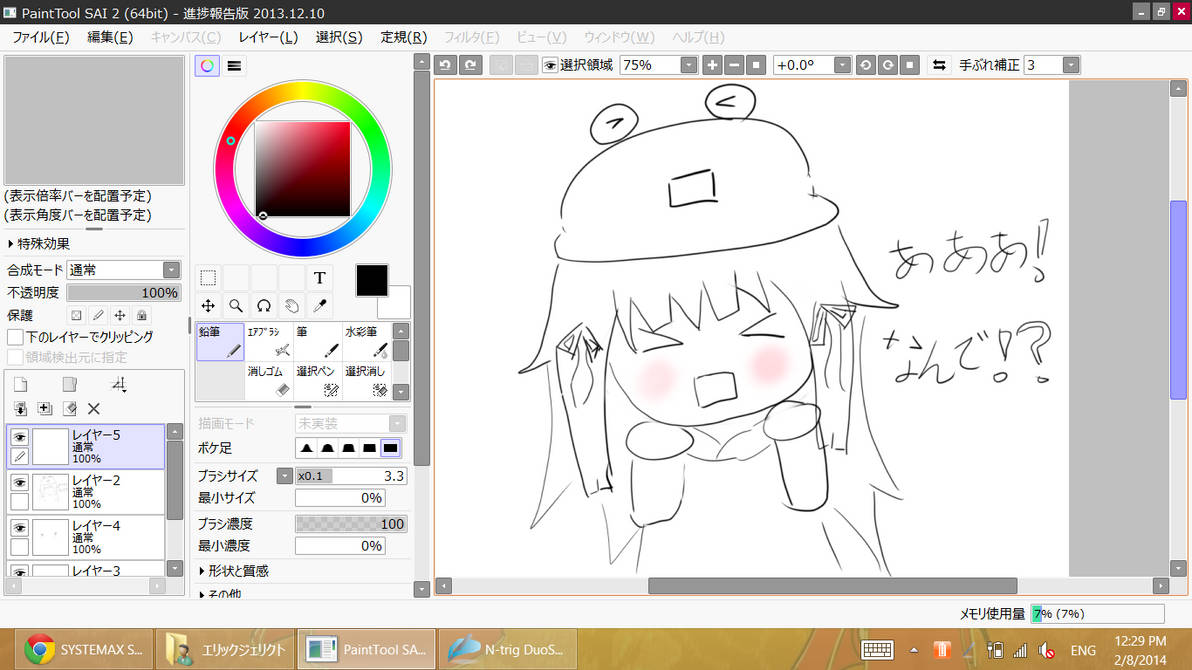1192x670 pixels.
Task: Select the Eyedropper tool
Action: click(320, 305)
